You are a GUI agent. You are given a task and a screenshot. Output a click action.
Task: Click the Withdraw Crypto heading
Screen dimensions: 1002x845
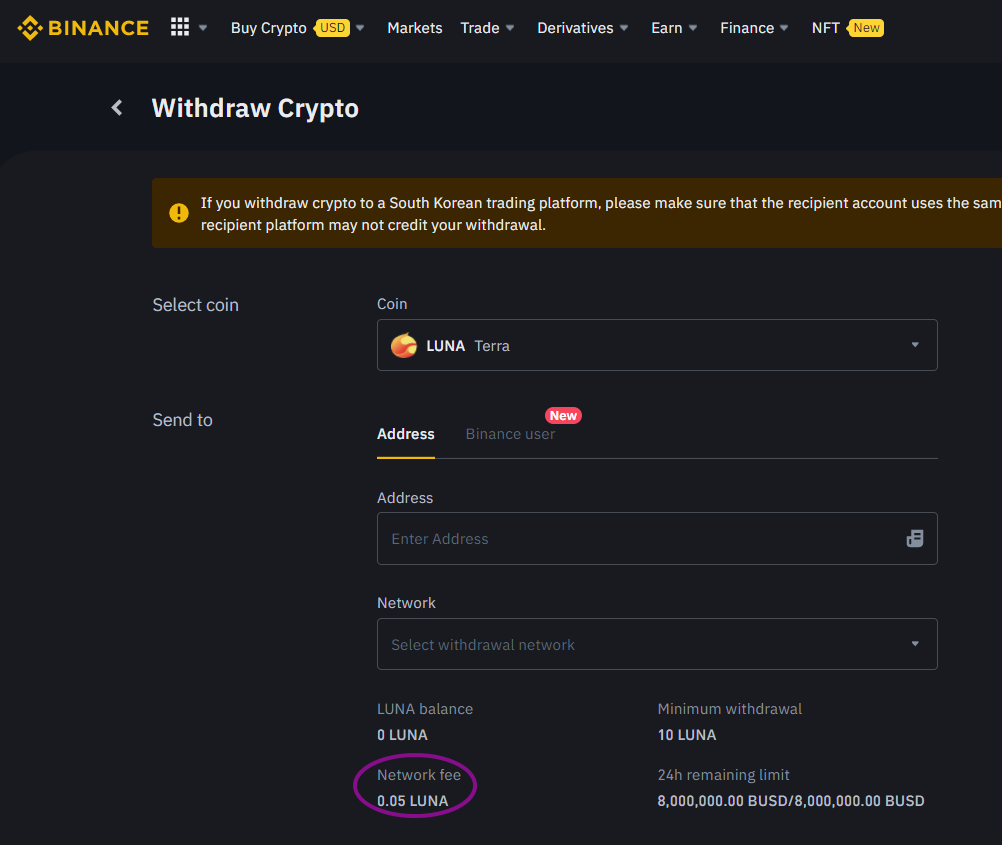255,109
